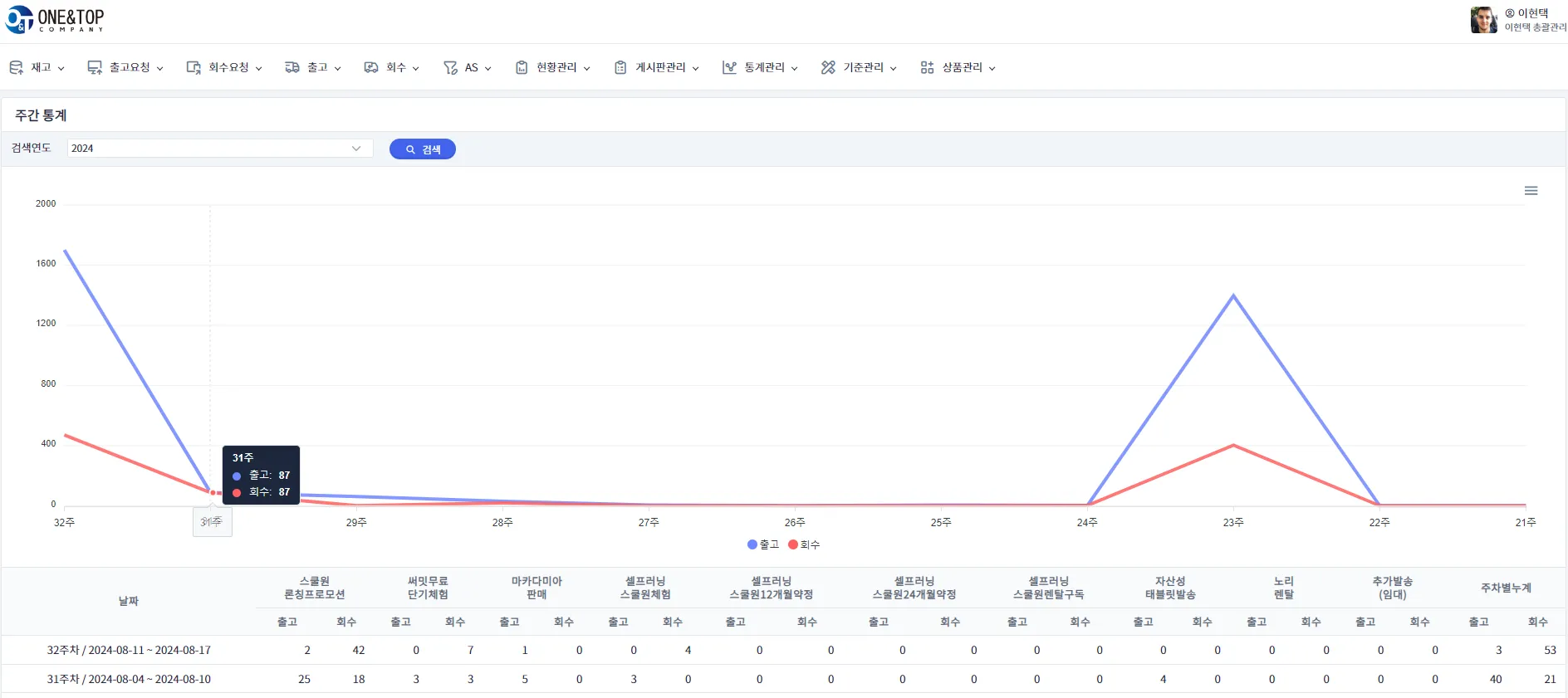Click the 31주차 total 출고 value 40
The width and height of the screenshot is (1568, 698).
[x=1496, y=679]
